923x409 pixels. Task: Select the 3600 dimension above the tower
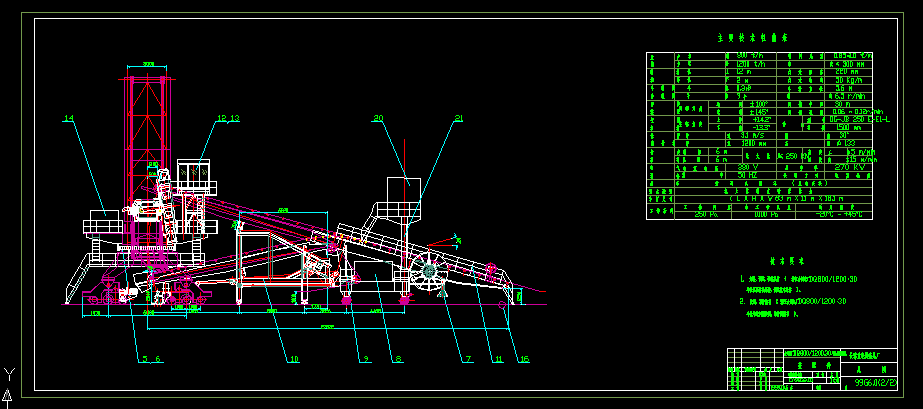coord(147,63)
